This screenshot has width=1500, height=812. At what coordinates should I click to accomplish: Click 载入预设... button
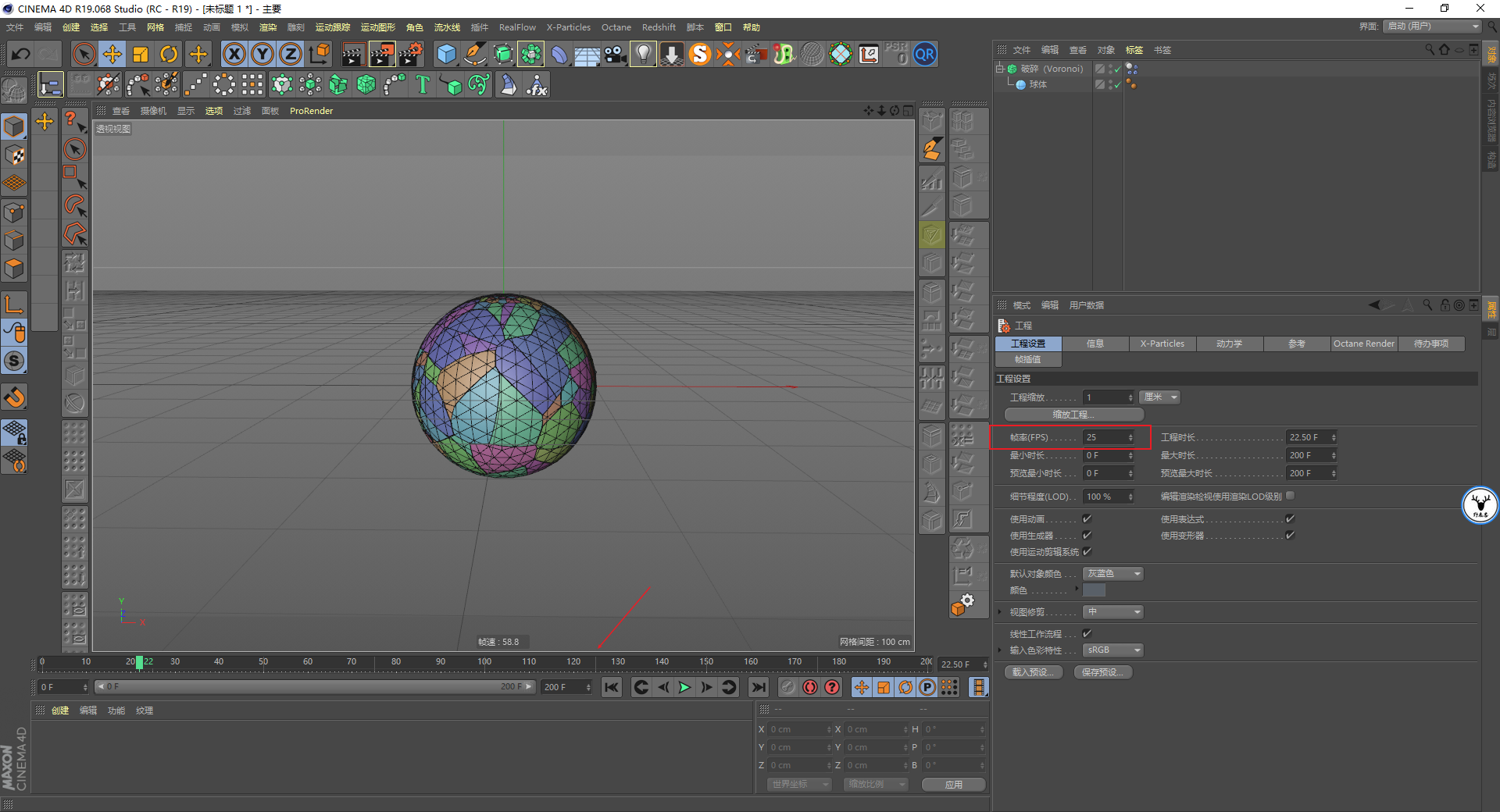point(1034,672)
